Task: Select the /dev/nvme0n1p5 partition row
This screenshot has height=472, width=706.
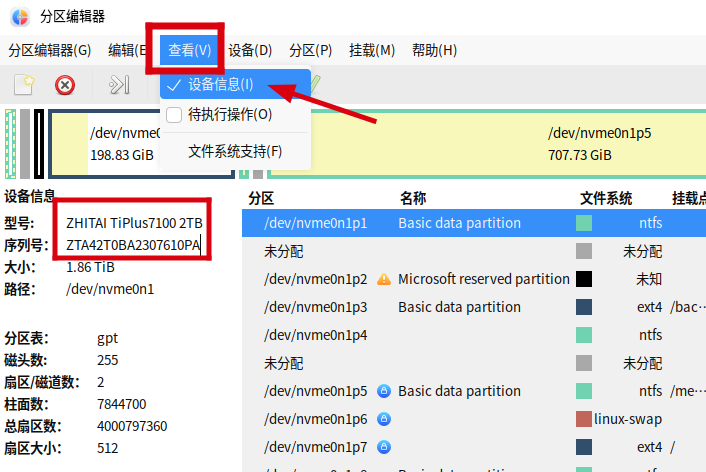Action: (474, 391)
